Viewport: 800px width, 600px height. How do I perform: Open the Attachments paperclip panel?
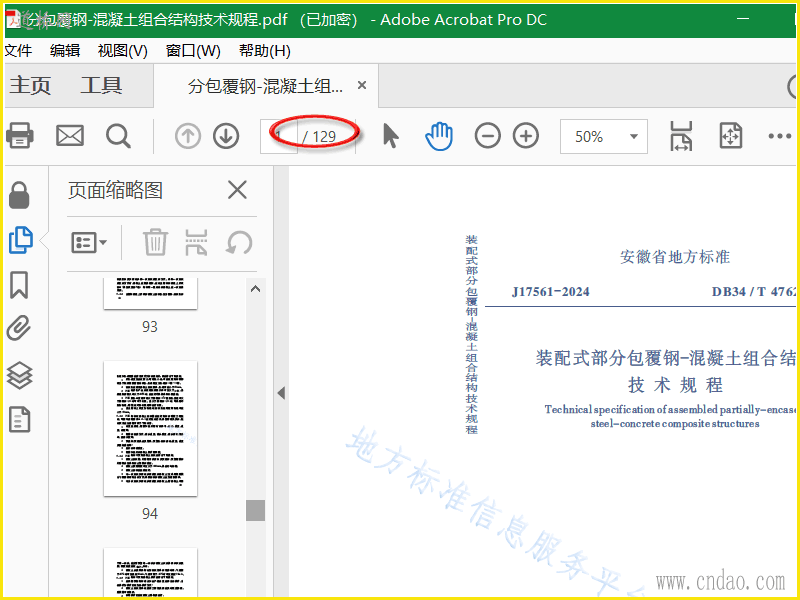[x=19, y=328]
